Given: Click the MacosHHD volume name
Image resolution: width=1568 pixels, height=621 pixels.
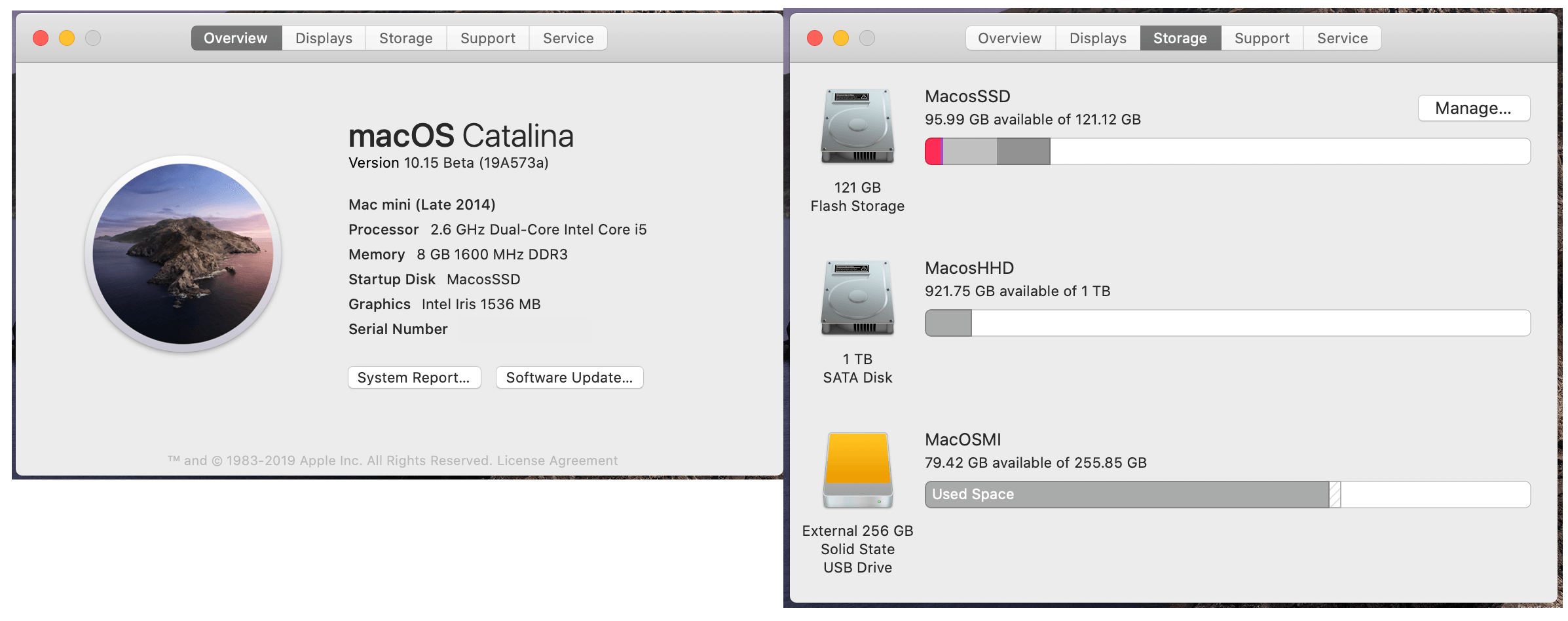Looking at the screenshot, I should coord(969,268).
